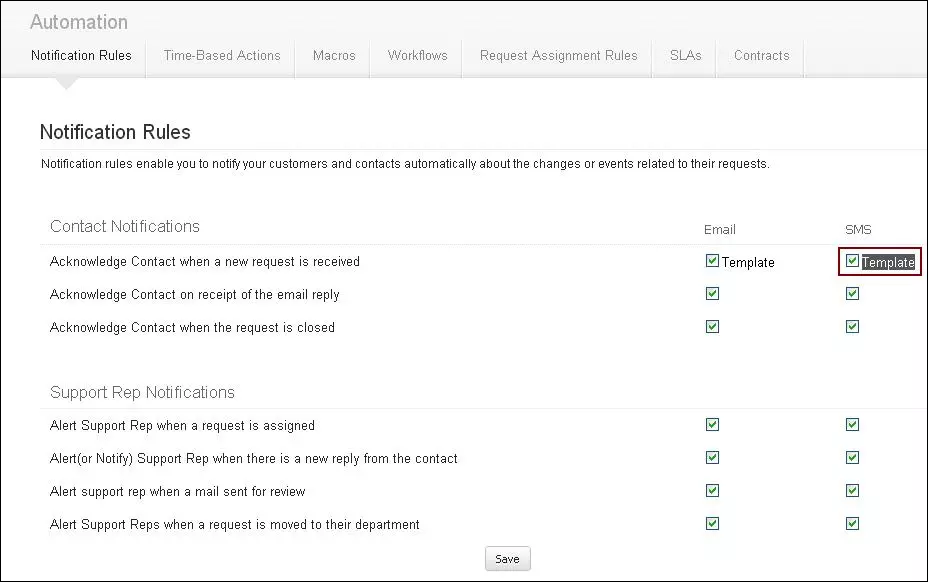
Task: Toggle Email alert when request is assigned
Action: [x=712, y=425]
